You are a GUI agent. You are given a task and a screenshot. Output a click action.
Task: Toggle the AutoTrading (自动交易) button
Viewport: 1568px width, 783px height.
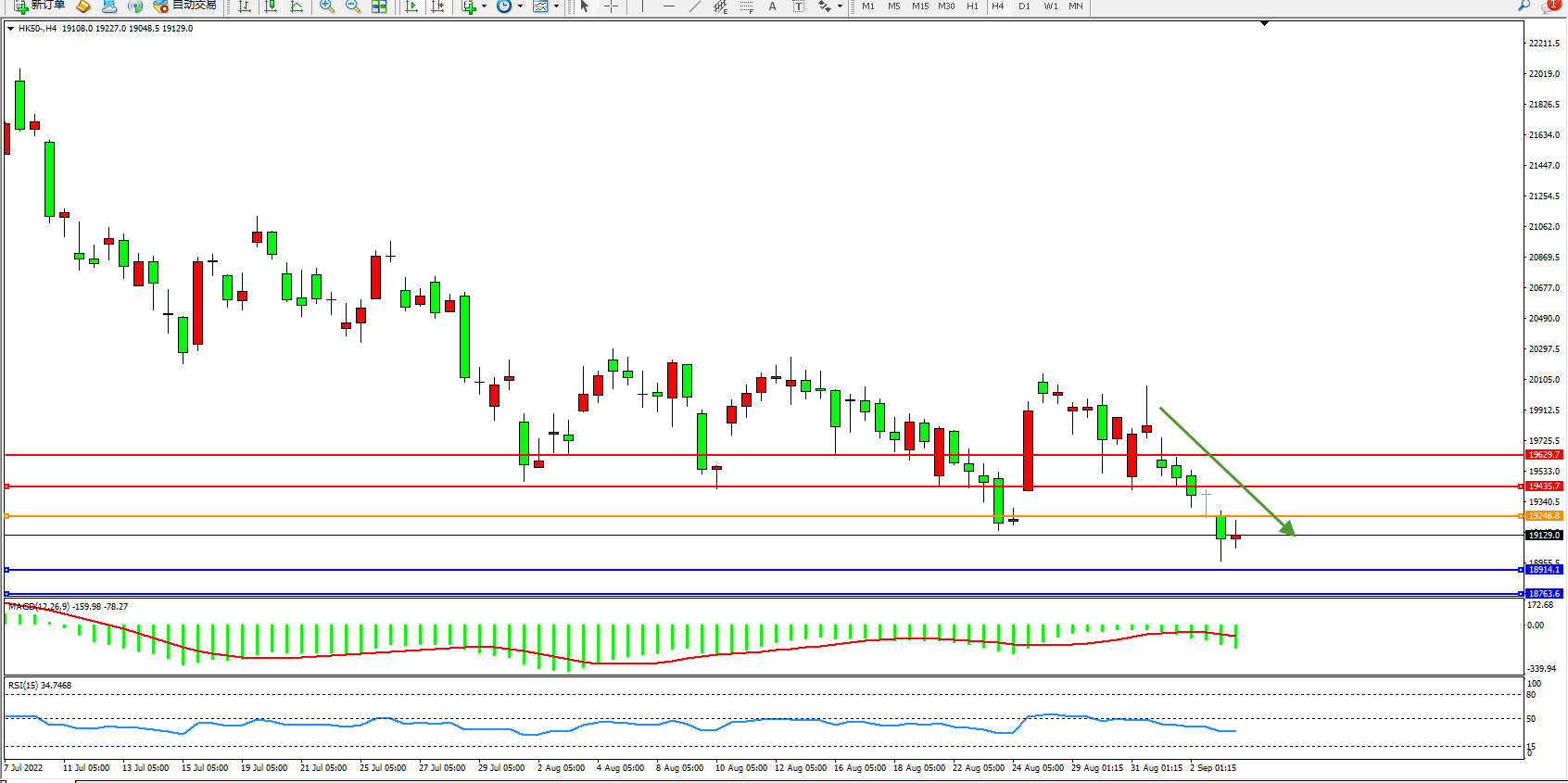click(184, 6)
